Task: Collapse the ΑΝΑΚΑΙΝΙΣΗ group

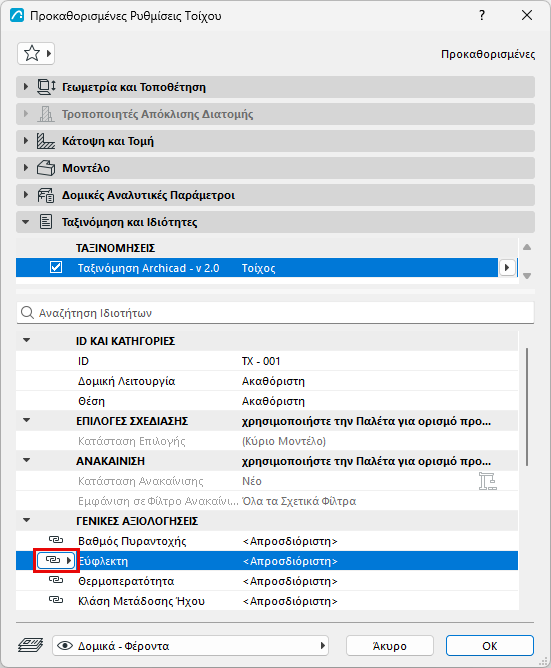Action: tap(26, 460)
